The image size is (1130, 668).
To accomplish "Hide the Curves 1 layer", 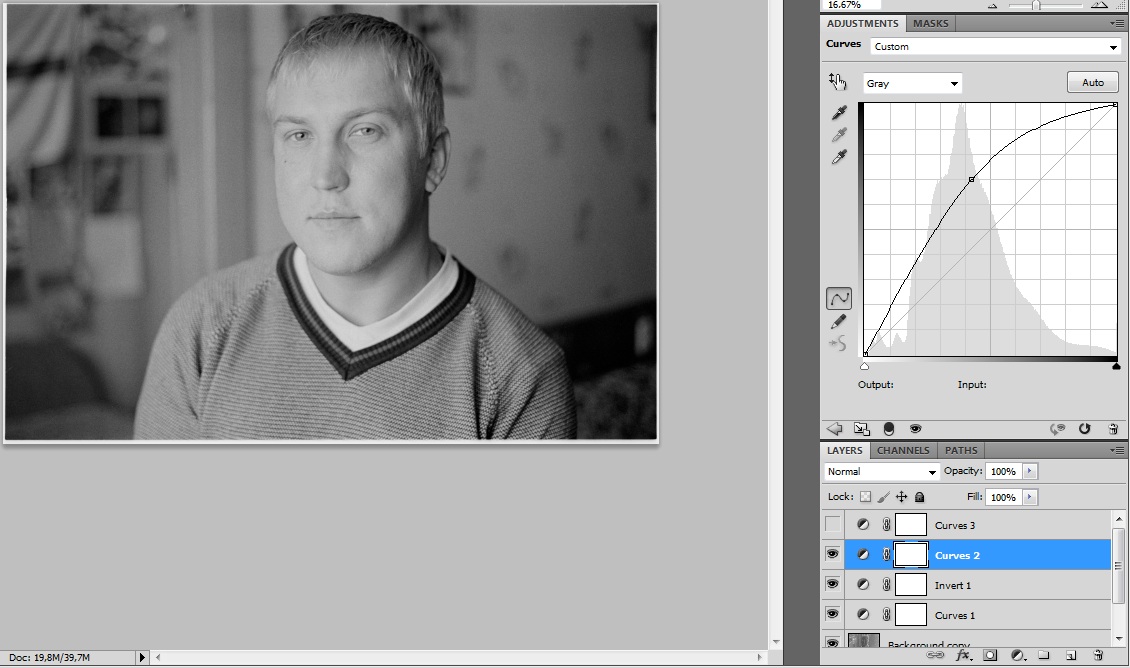I will coord(832,614).
